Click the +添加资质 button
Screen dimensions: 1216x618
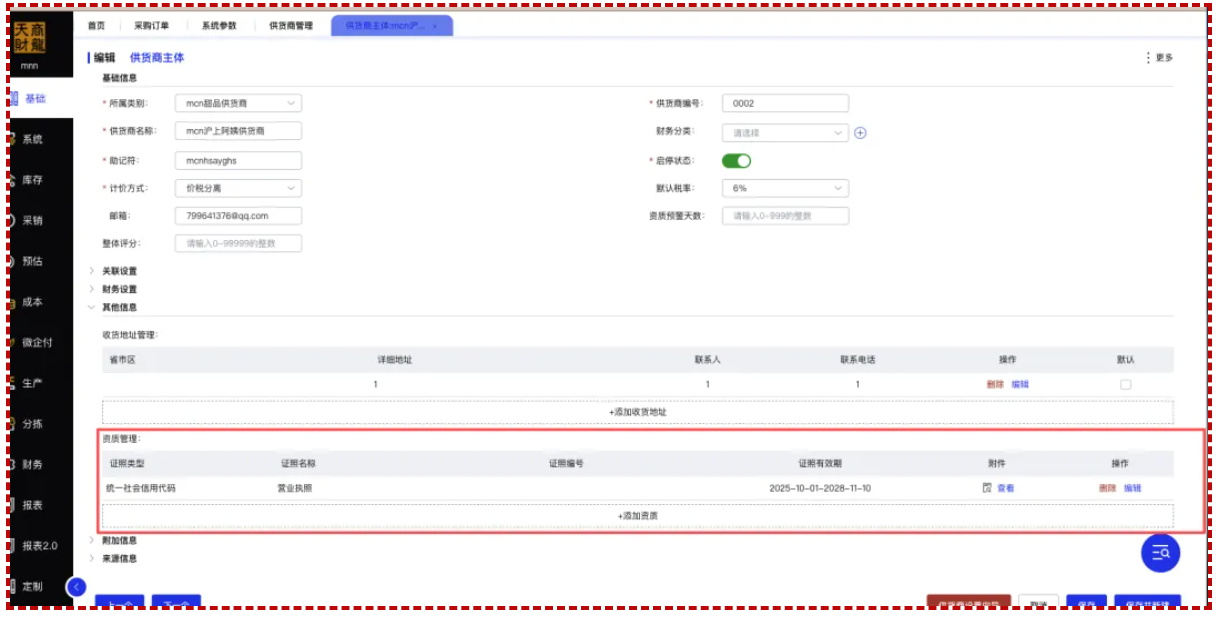click(x=637, y=516)
